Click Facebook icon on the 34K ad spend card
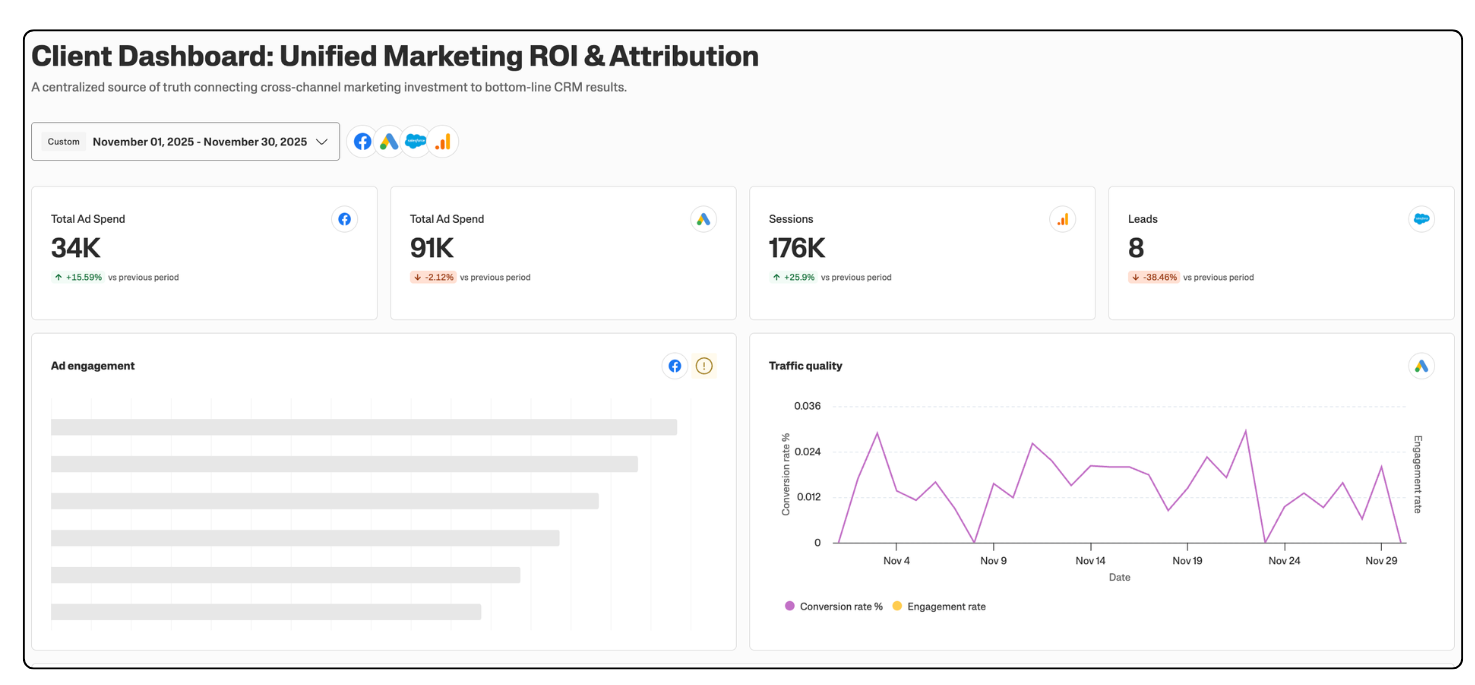1475x685 pixels. point(344,219)
